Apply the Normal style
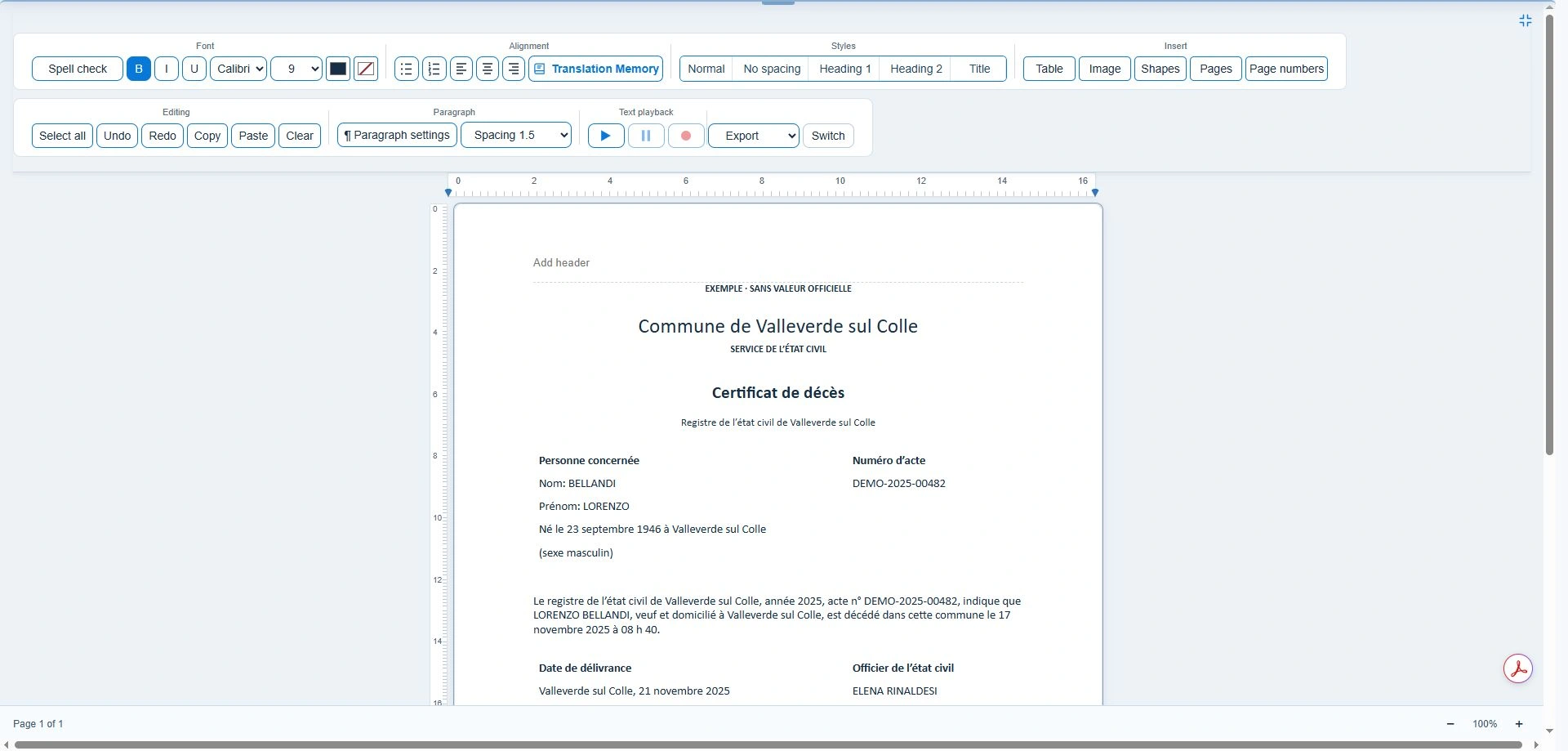Screen dimensions: 1568x751 706,69
